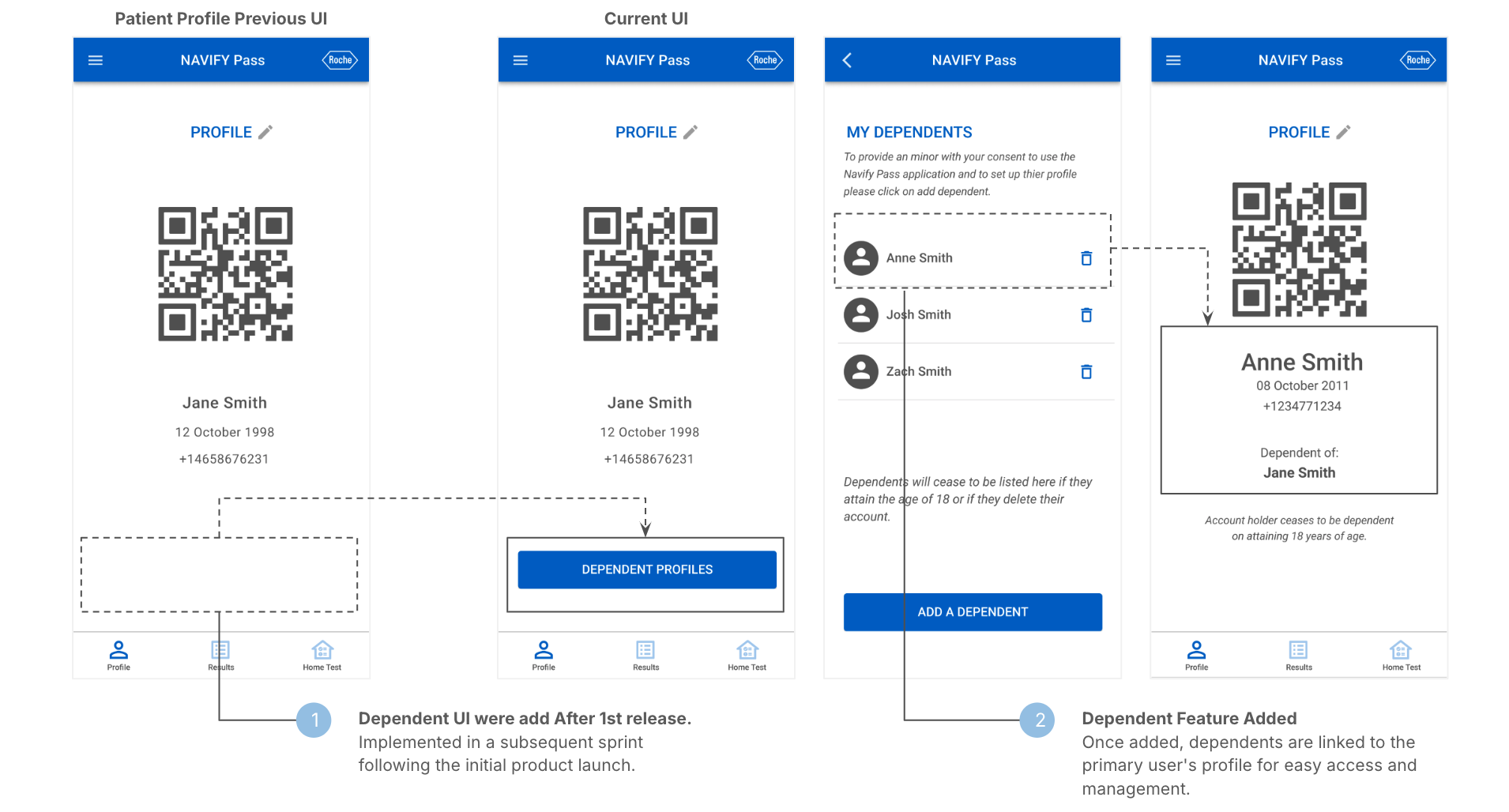Select Profile tab on Anne Smith screen
The image size is (1509, 812).
(x=1196, y=656)
